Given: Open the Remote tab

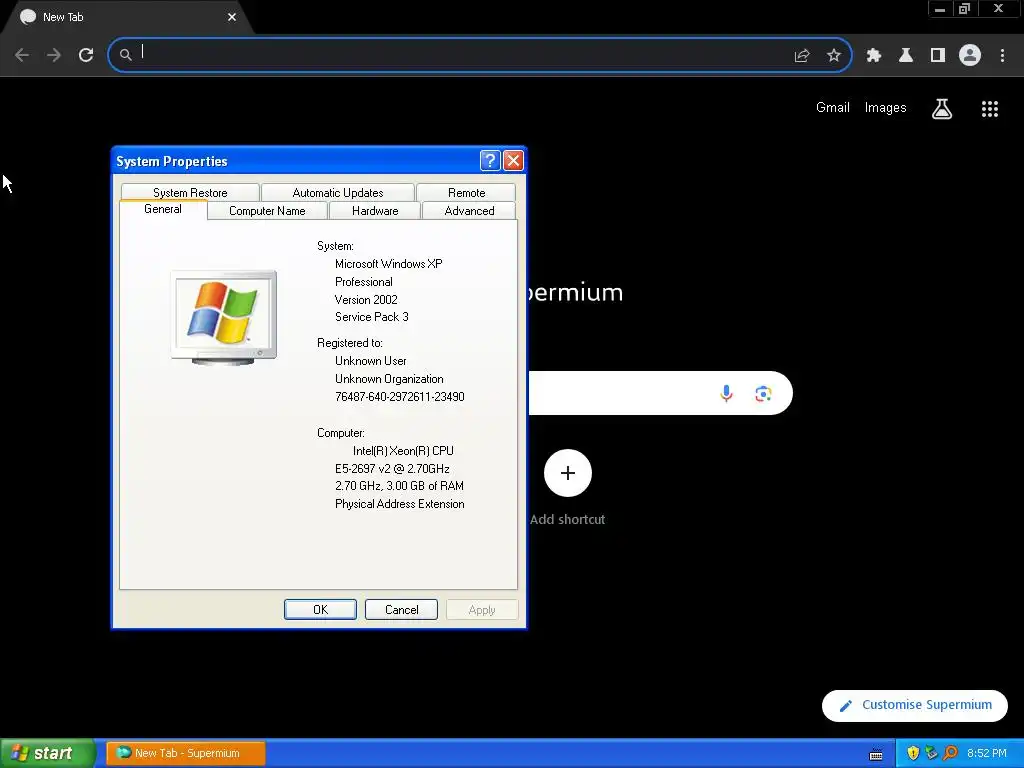Looking at the screenshot, I should [x=466, y=193].
